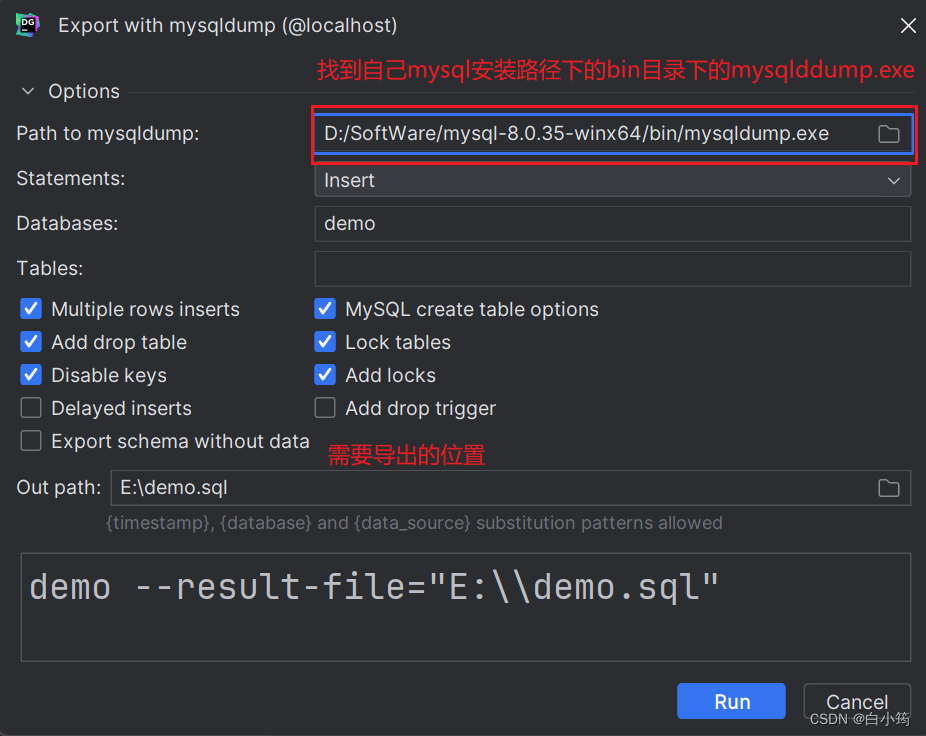Image resolution: width=926 pixels, height=736 pixels.
Task: Toggle Add locks checkbox
Action: [325, 375]
